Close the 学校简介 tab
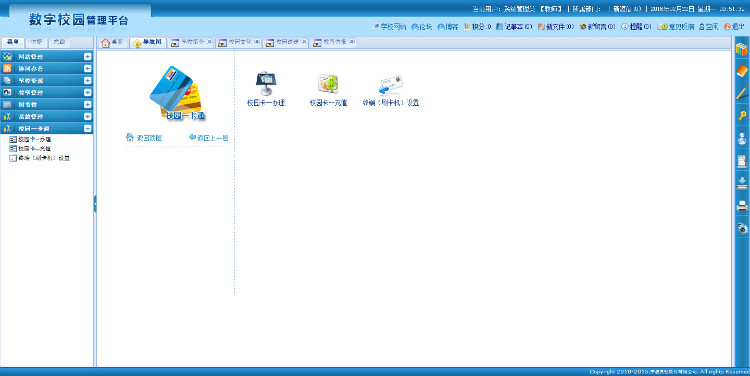 click(210, 42)
